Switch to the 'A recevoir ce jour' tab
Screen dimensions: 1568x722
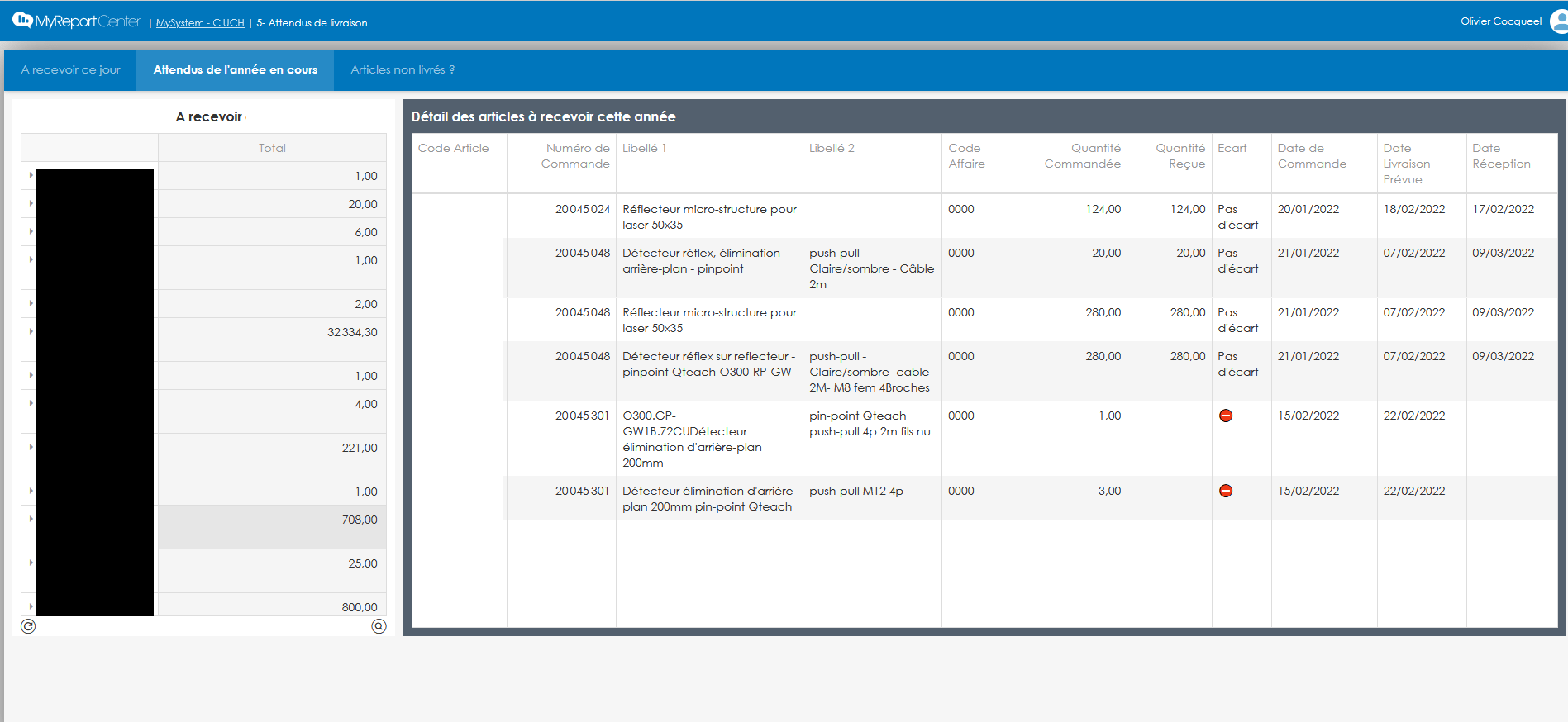point(71,69)
